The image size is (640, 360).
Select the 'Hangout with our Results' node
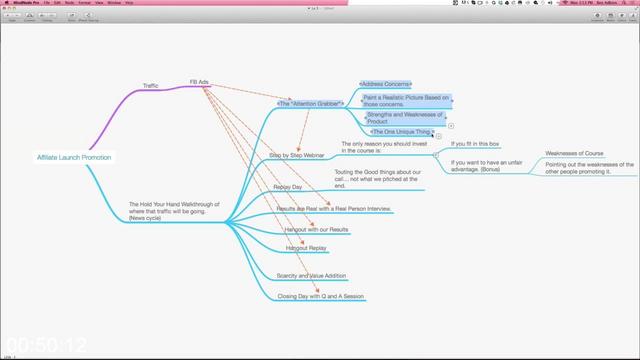(x=316, y=229)
